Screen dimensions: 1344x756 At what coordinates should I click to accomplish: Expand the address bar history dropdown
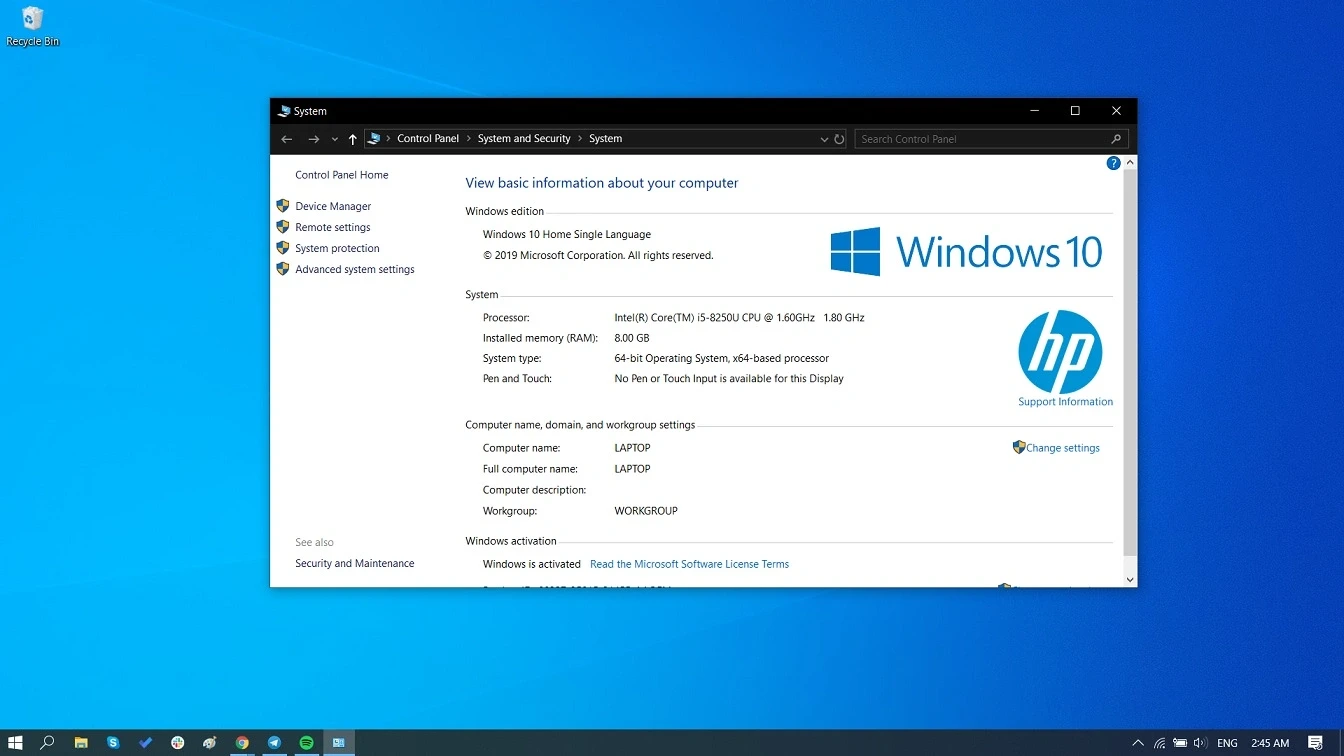pyautogui.click(x=824, y=139)
